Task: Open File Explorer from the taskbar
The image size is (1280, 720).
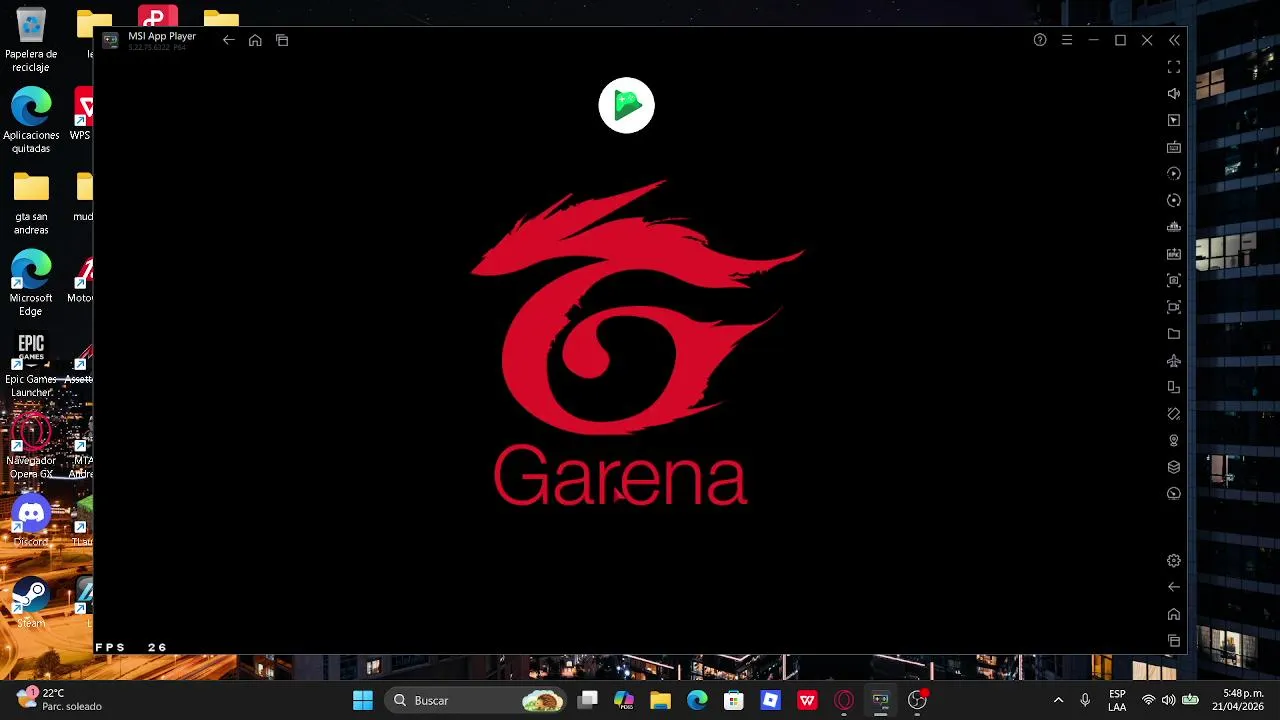Action: pos(660,700)
